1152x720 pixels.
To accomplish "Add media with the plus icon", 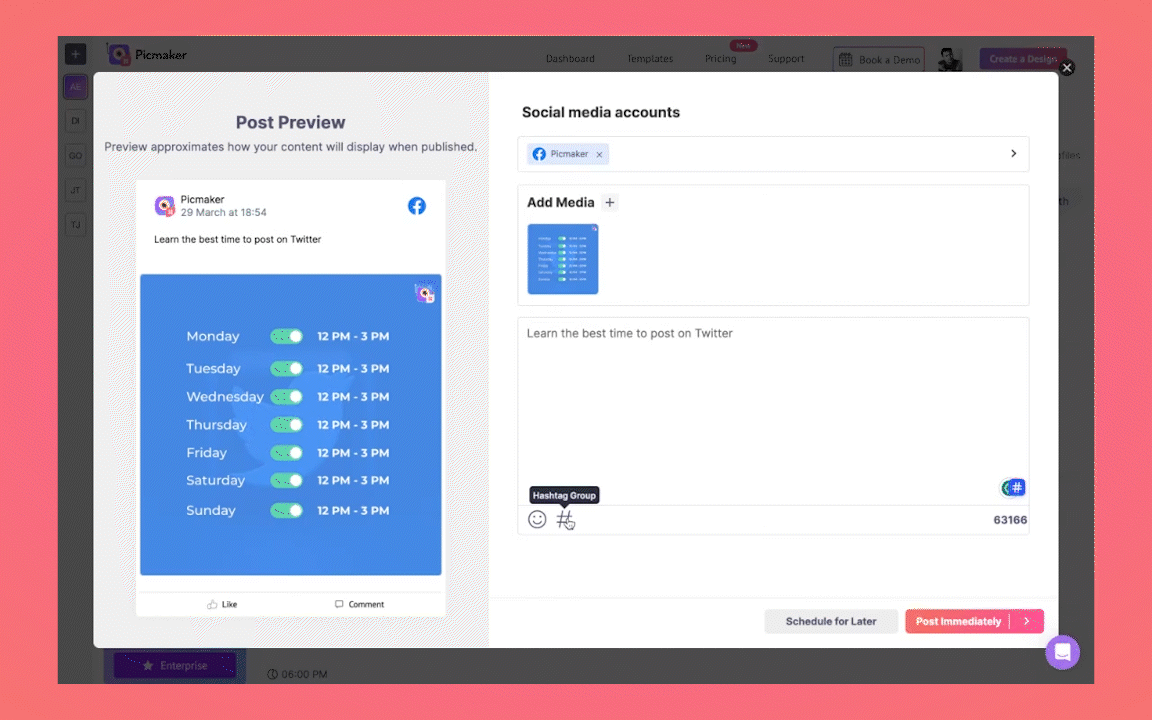I will point(610,203).
